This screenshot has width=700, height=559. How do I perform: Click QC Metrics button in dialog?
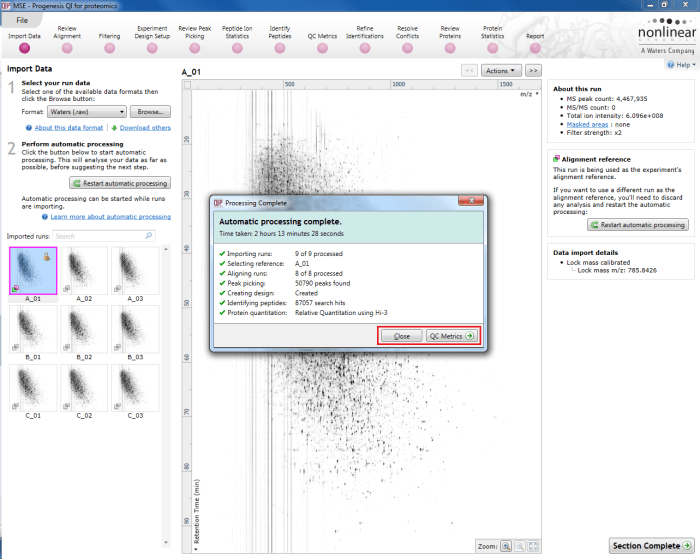click(451, 336)
